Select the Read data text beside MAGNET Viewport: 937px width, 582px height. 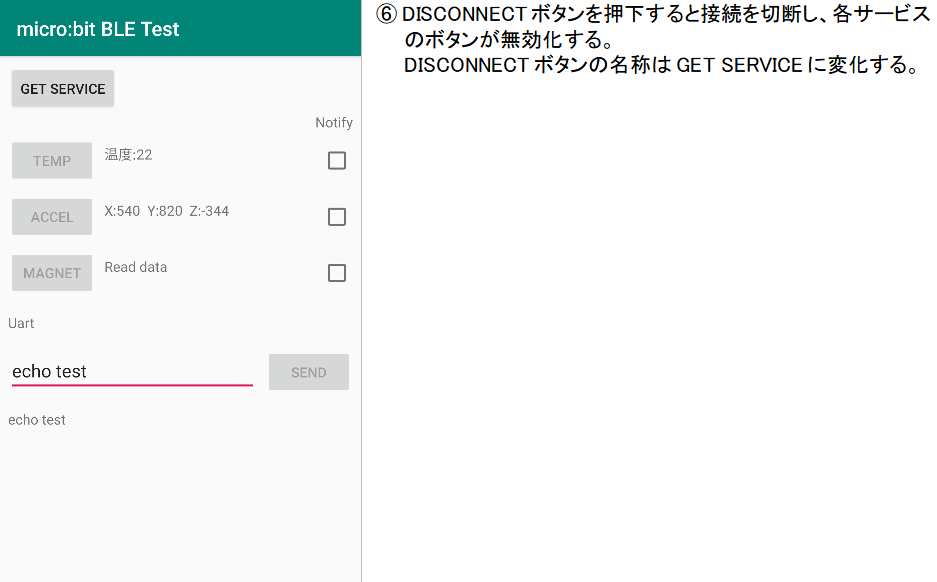[135, 267]
